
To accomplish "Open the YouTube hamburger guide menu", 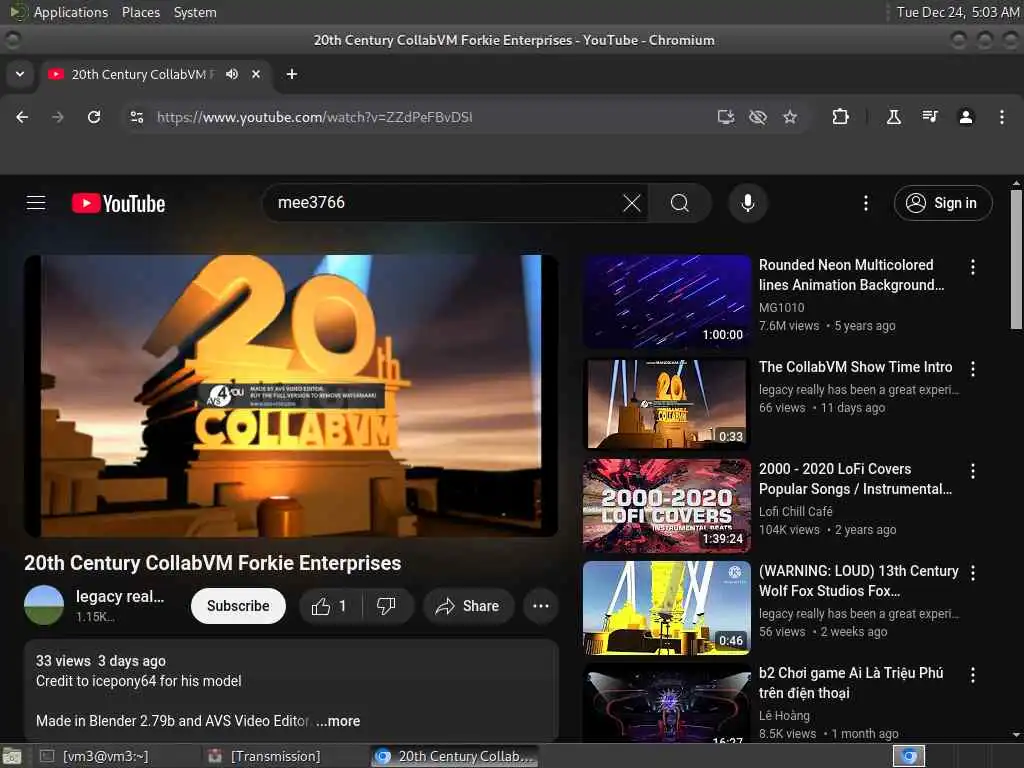I will tap(36, 203).
